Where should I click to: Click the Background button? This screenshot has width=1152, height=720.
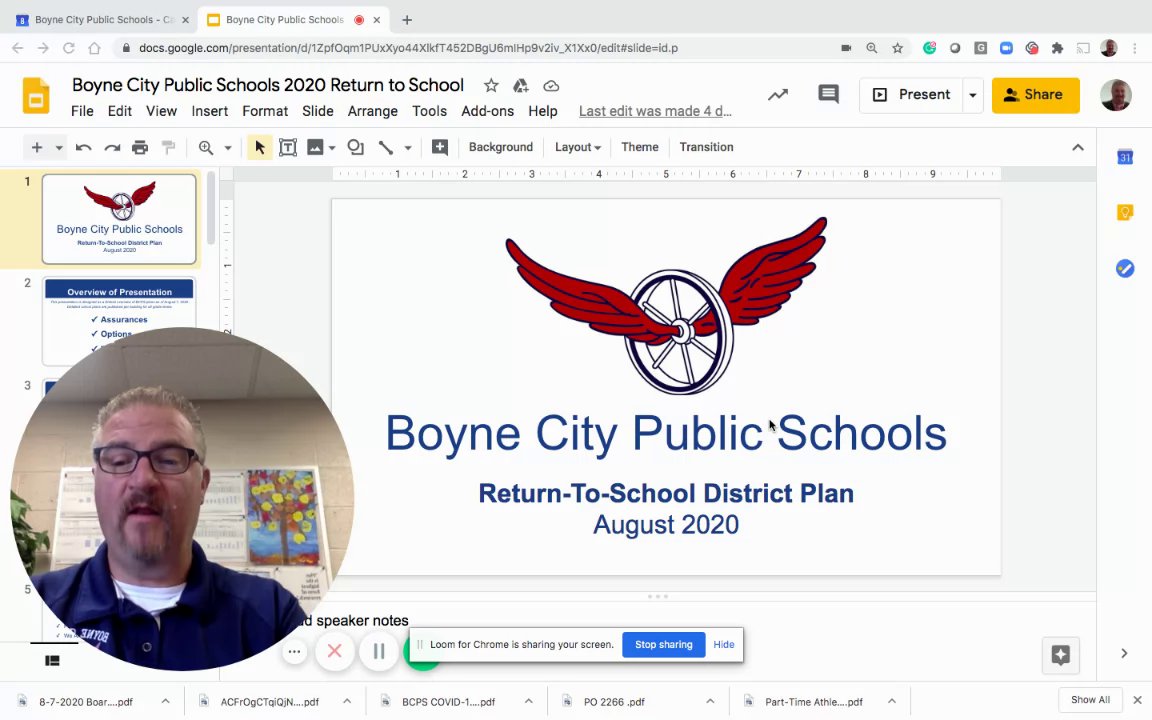pos(500,148)
